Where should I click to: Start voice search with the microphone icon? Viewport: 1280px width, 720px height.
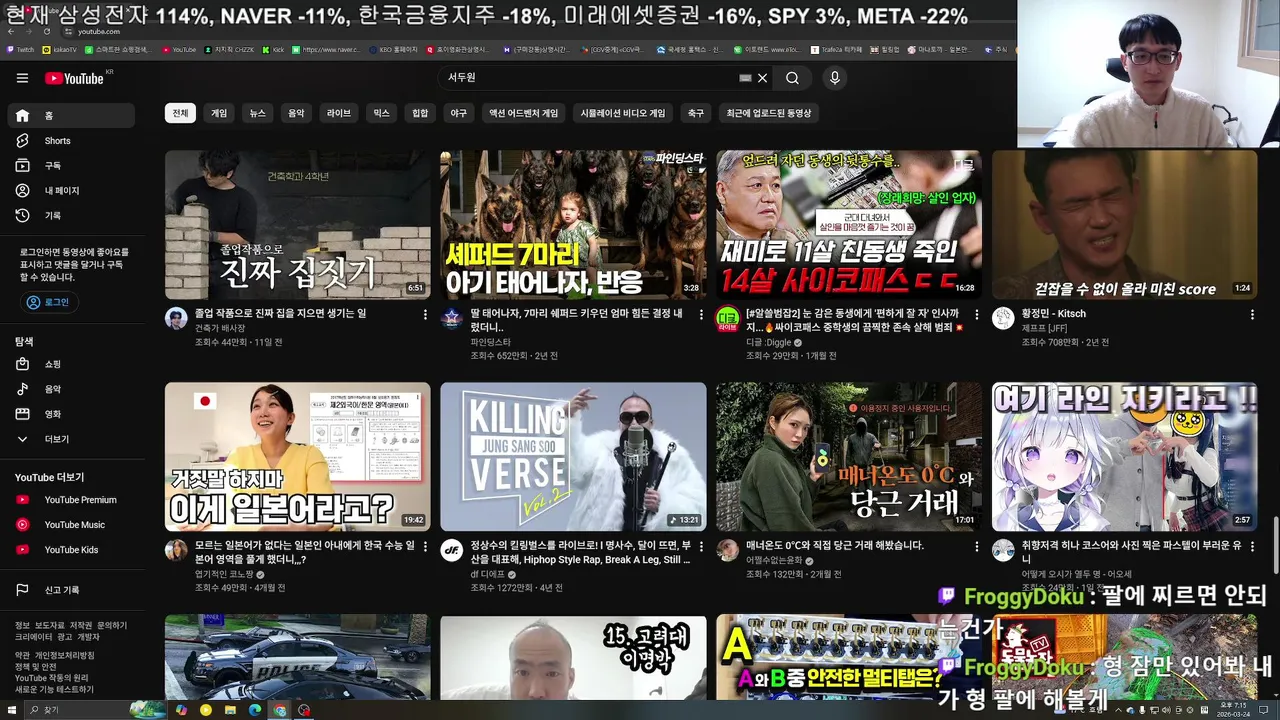(835, 78)
